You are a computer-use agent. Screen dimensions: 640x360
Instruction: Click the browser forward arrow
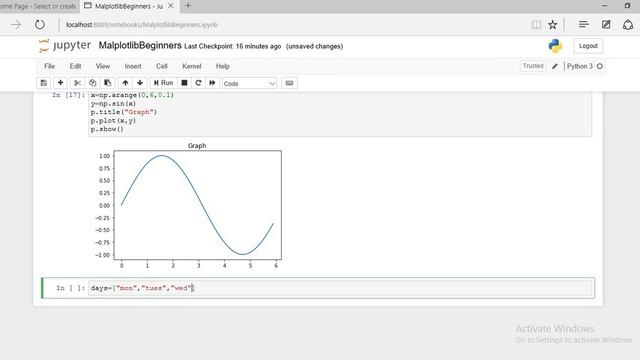(x=16, y=24)
